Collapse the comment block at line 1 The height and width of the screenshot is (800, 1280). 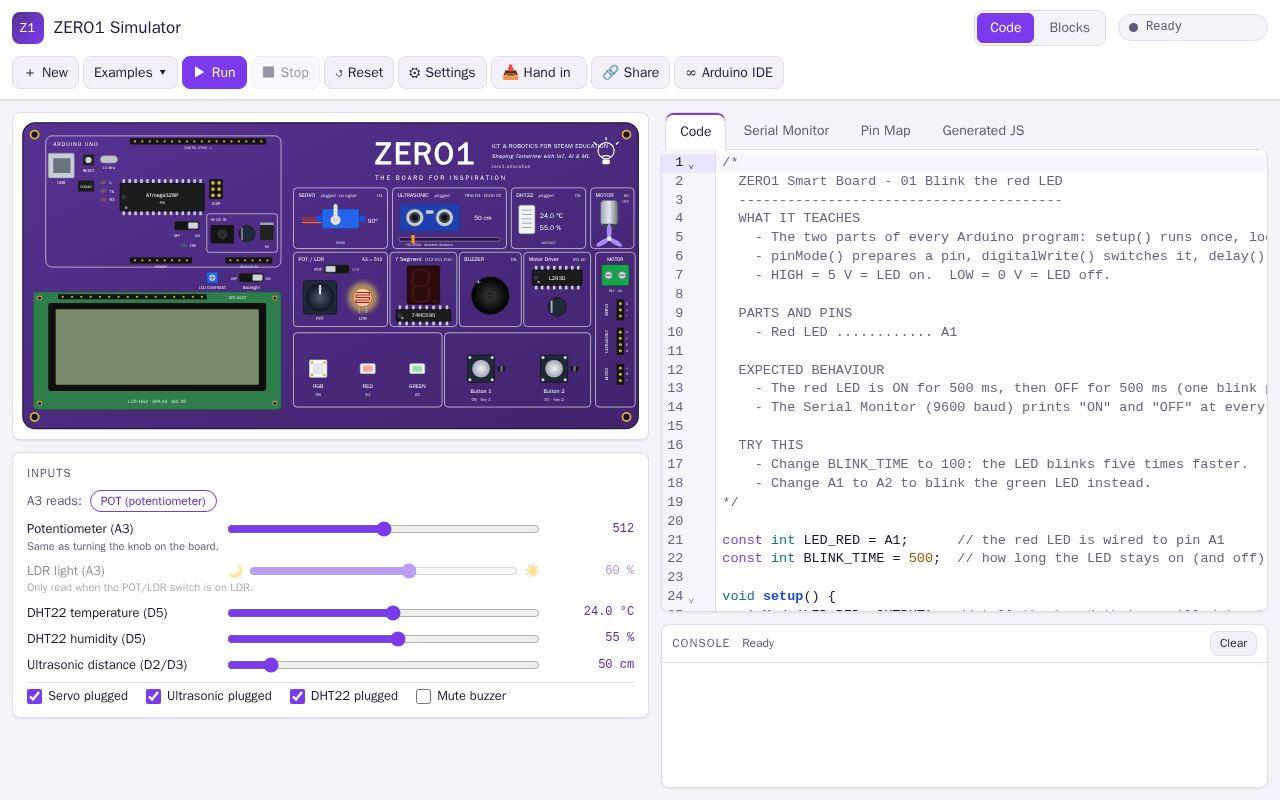coord(691,165)
